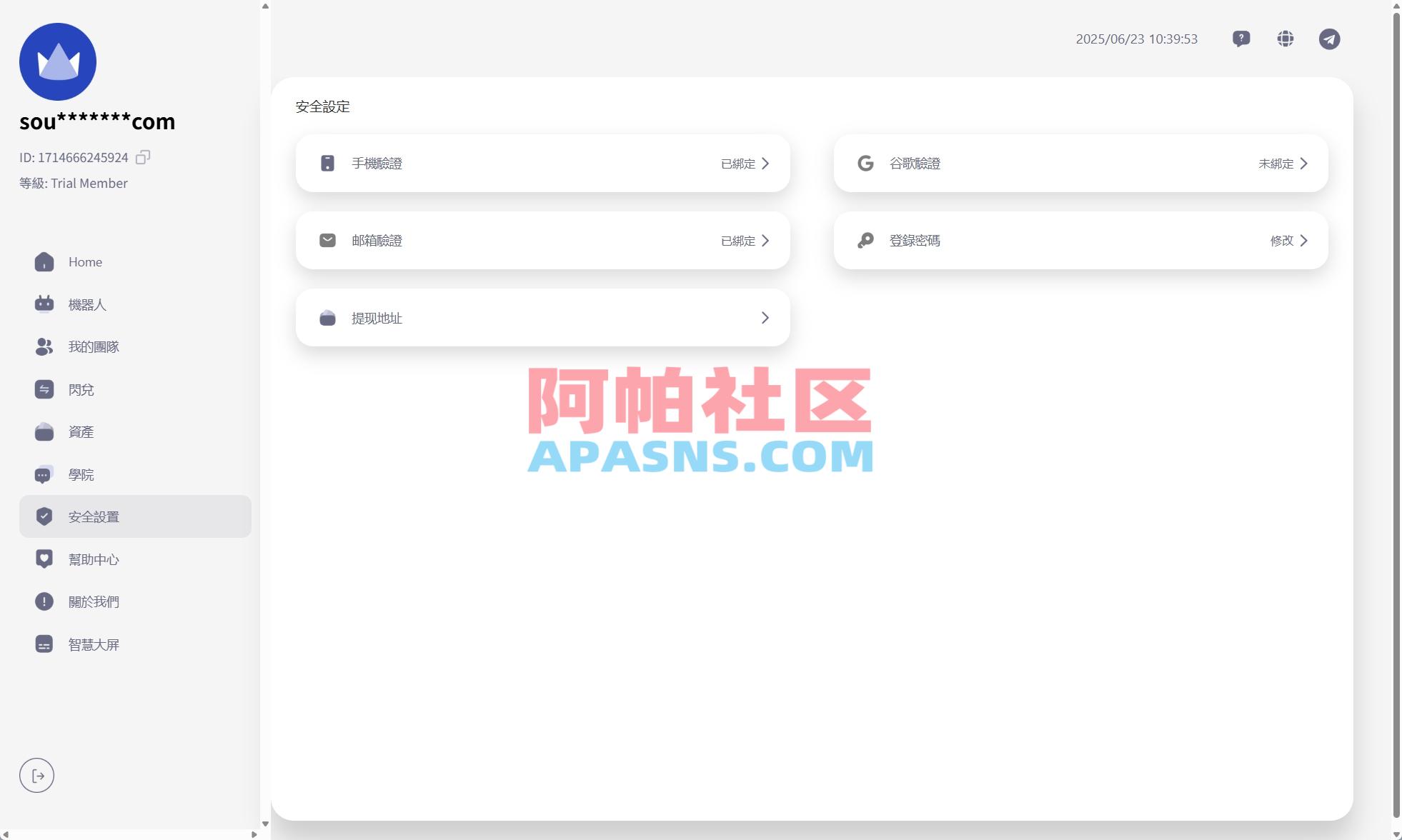
Task: Copy the user ID with the copy icon
Action: click(143, 156)
